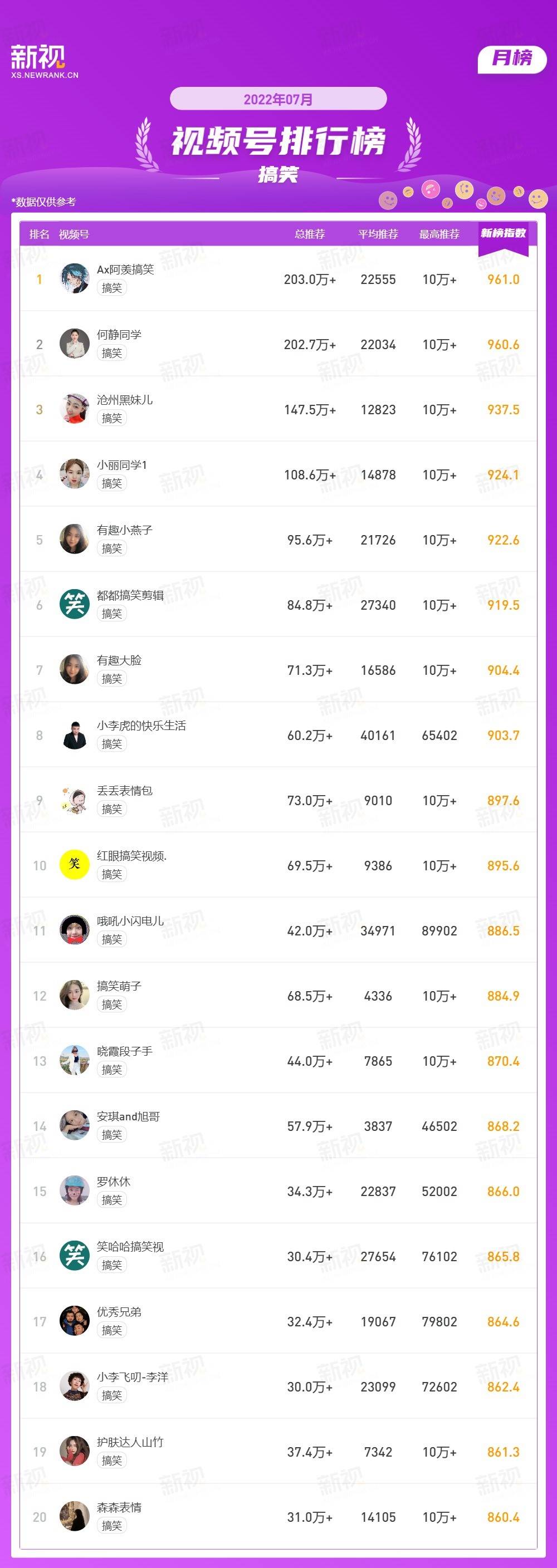Click 何静同学 profile avatar

(75, 344)
